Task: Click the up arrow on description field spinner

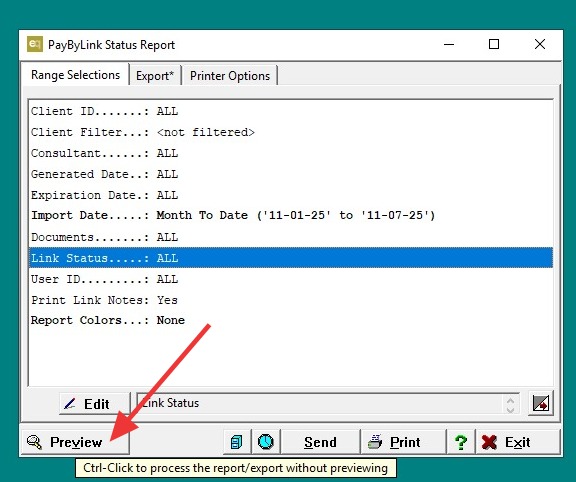Action: tap(510, 399)
